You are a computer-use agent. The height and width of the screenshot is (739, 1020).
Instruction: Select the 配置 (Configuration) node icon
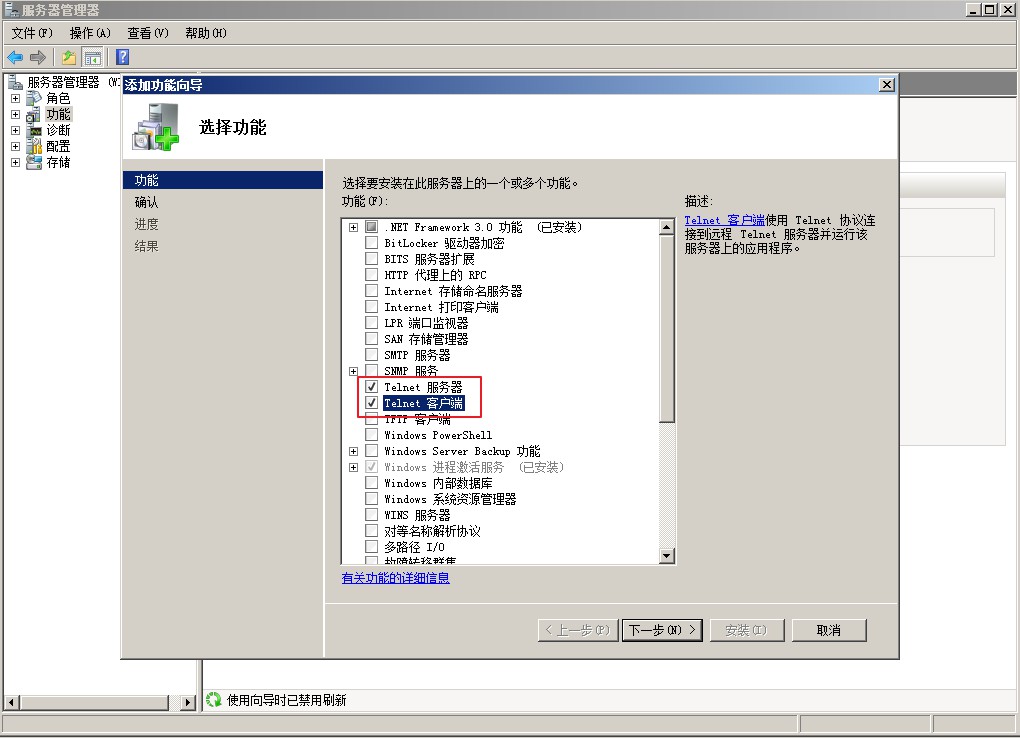tap(34, 146)
